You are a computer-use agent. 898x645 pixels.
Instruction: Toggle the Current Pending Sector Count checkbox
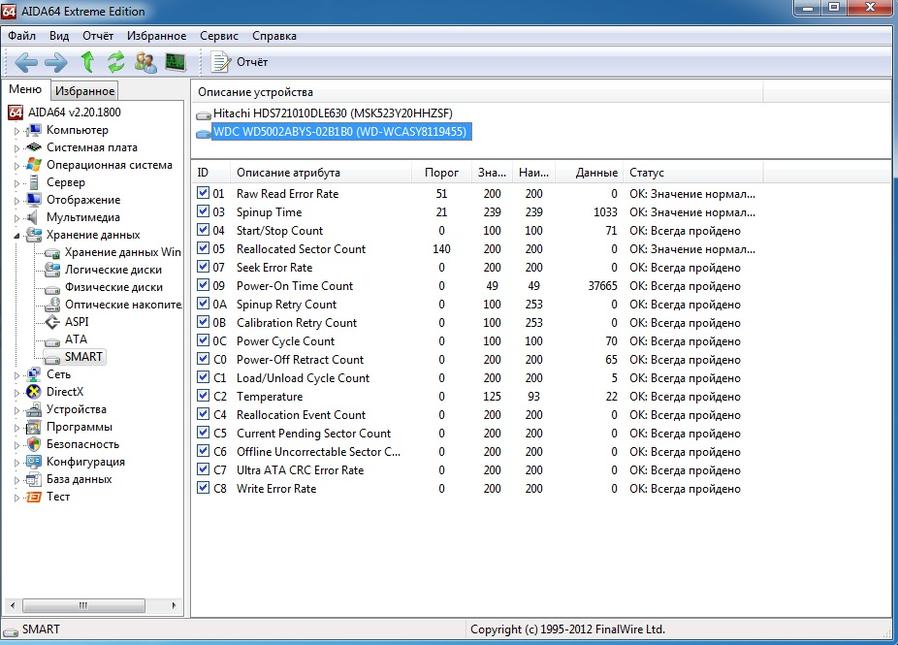point(203,432)
